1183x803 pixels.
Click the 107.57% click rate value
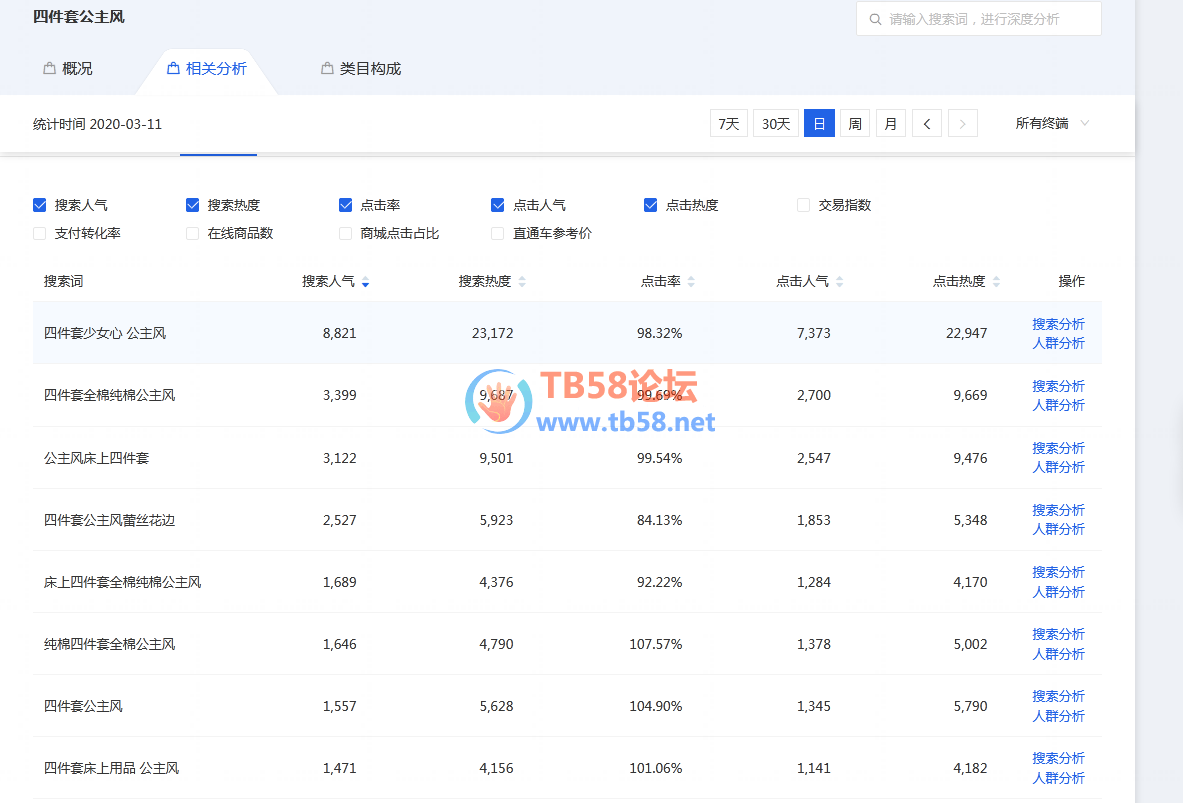[656, 645]
